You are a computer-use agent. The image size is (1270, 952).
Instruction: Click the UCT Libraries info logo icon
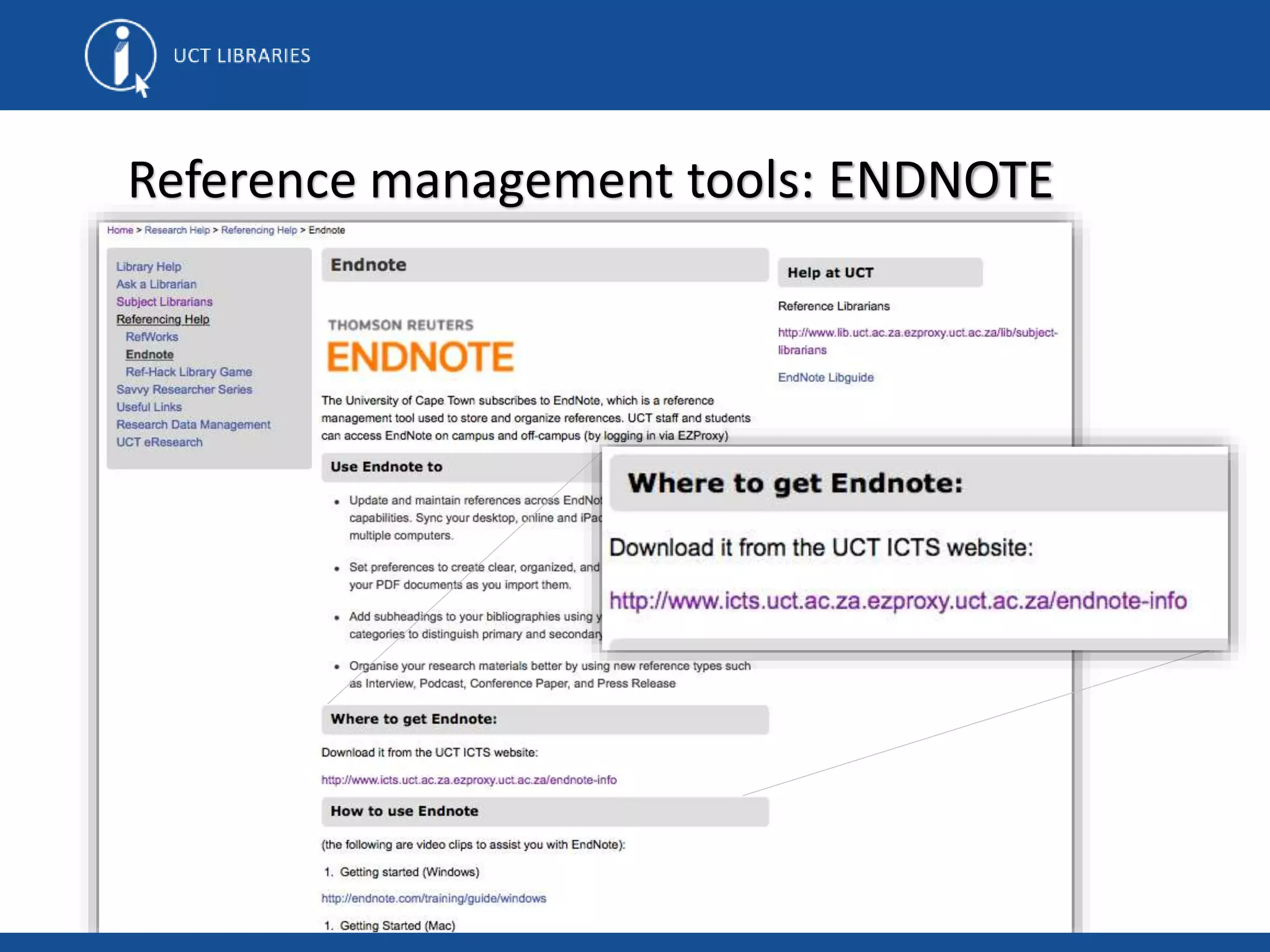tap(120, 57)
